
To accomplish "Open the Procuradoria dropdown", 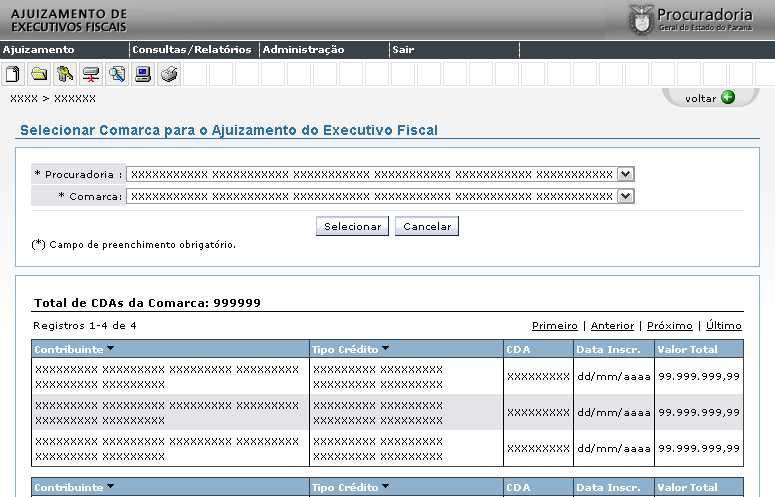I will (626, 174).
